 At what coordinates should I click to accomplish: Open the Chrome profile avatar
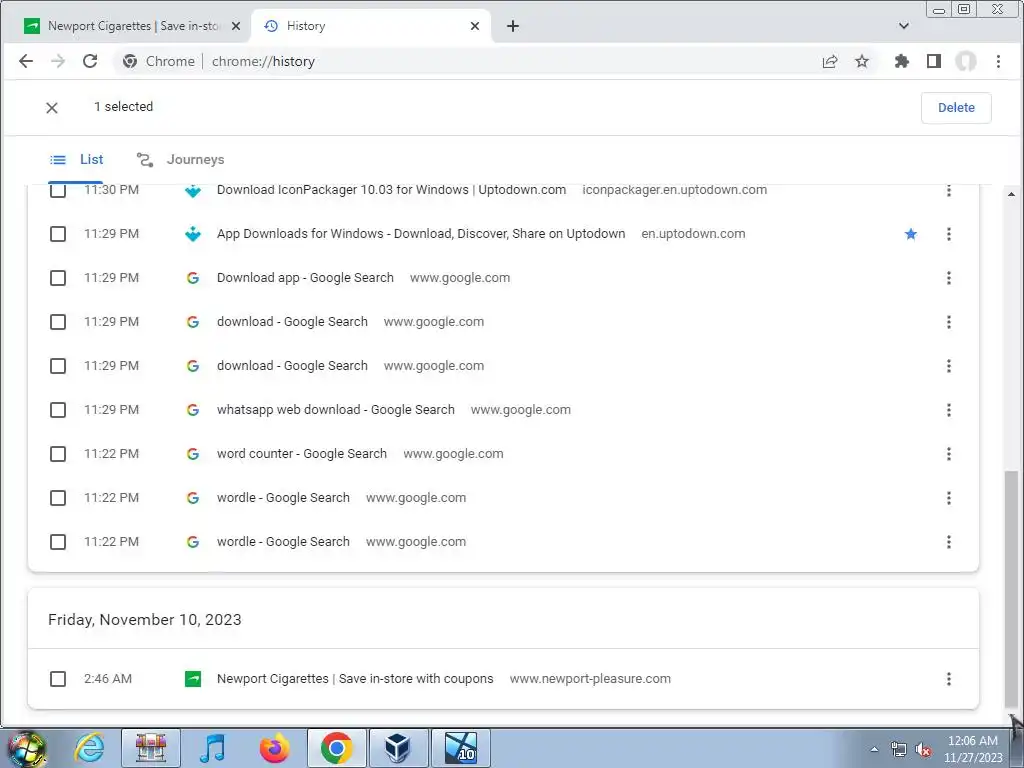click(x=966, y=61)
